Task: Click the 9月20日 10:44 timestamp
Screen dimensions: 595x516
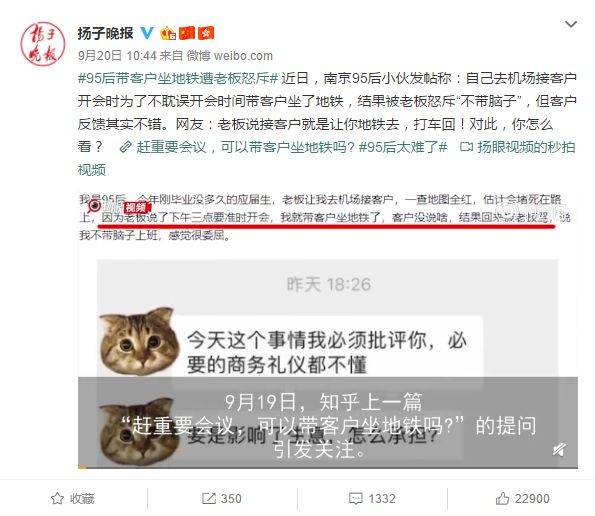Action: coord(117,56)
